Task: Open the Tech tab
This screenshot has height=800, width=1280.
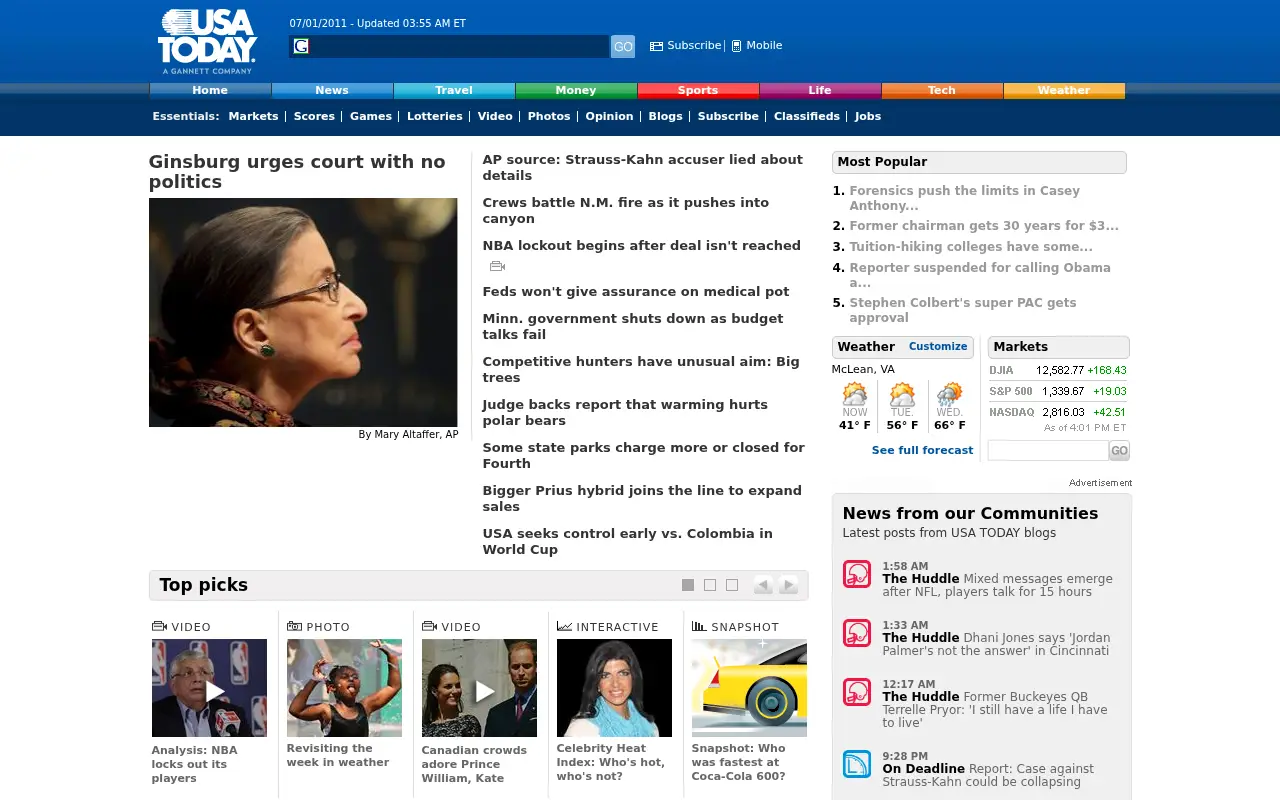Action: click(942, 91)
